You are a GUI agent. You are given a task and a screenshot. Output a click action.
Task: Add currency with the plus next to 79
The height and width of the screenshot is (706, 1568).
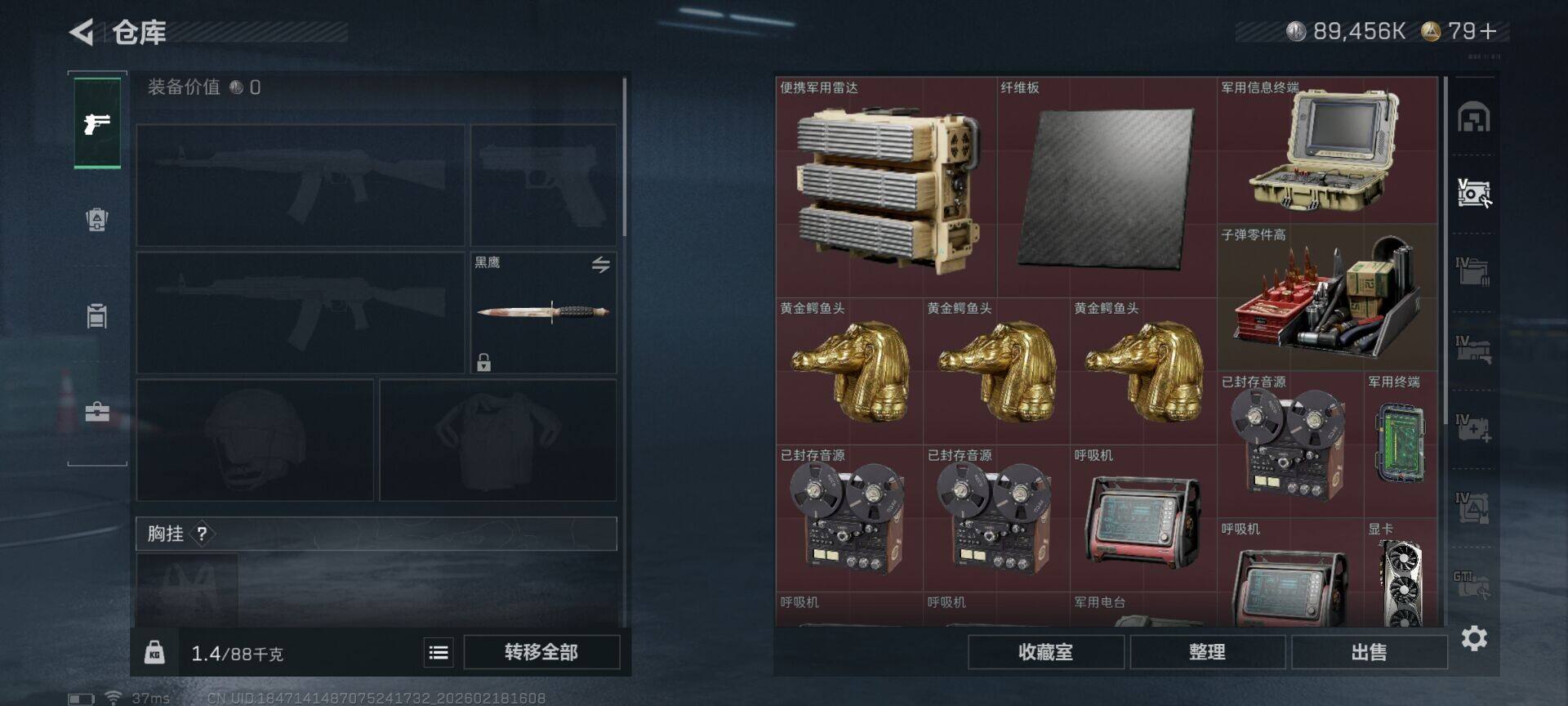[x=1489, y=31]
